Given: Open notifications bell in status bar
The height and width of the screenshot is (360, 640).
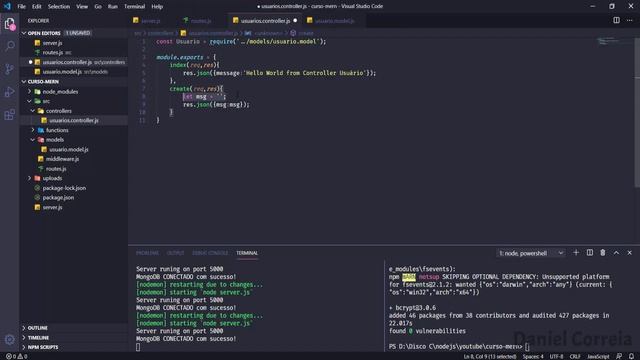Looking at the screenshot, I should (x=631, y=356).
